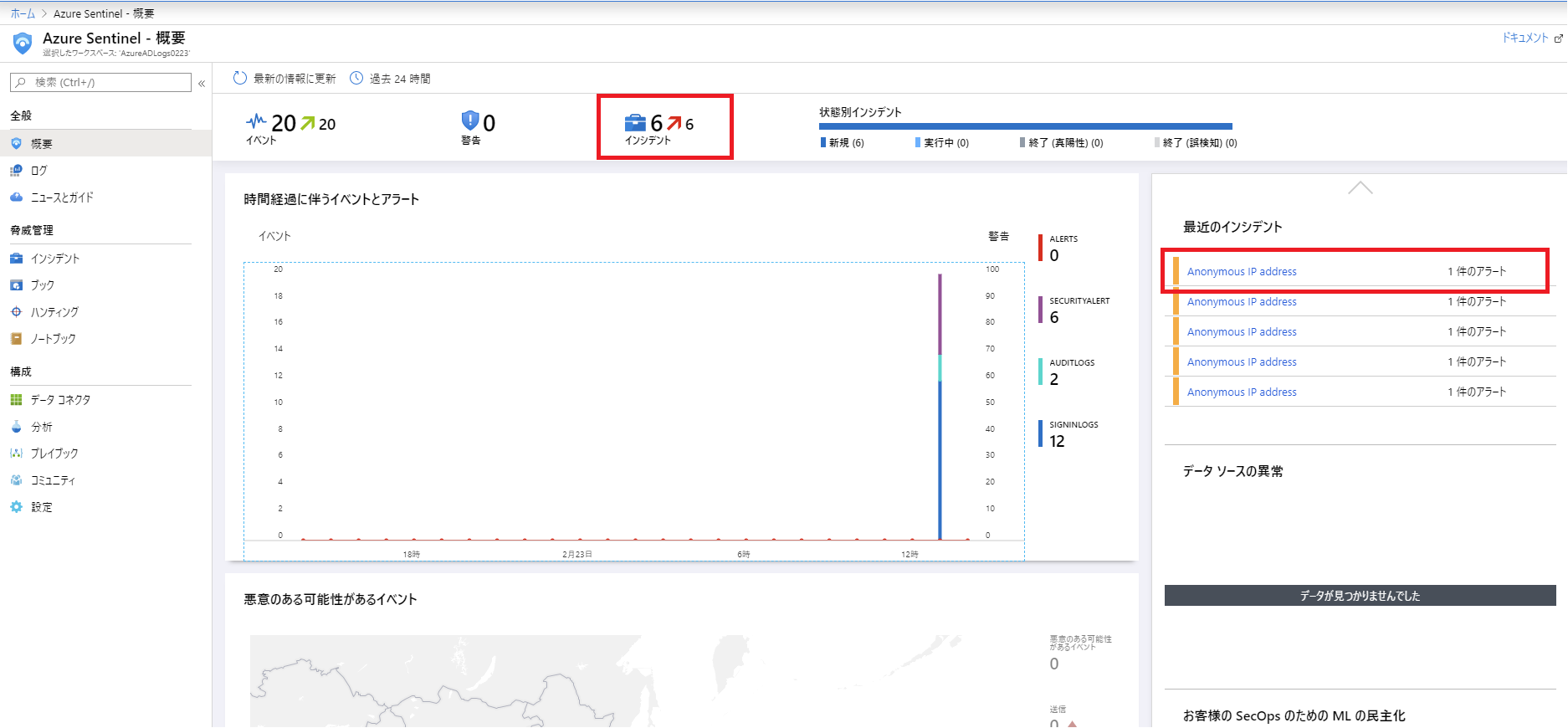Viewport: 1568px width, 728px height.
Task: Open the ハンティング crosshair icon
Action: point(16,312)
